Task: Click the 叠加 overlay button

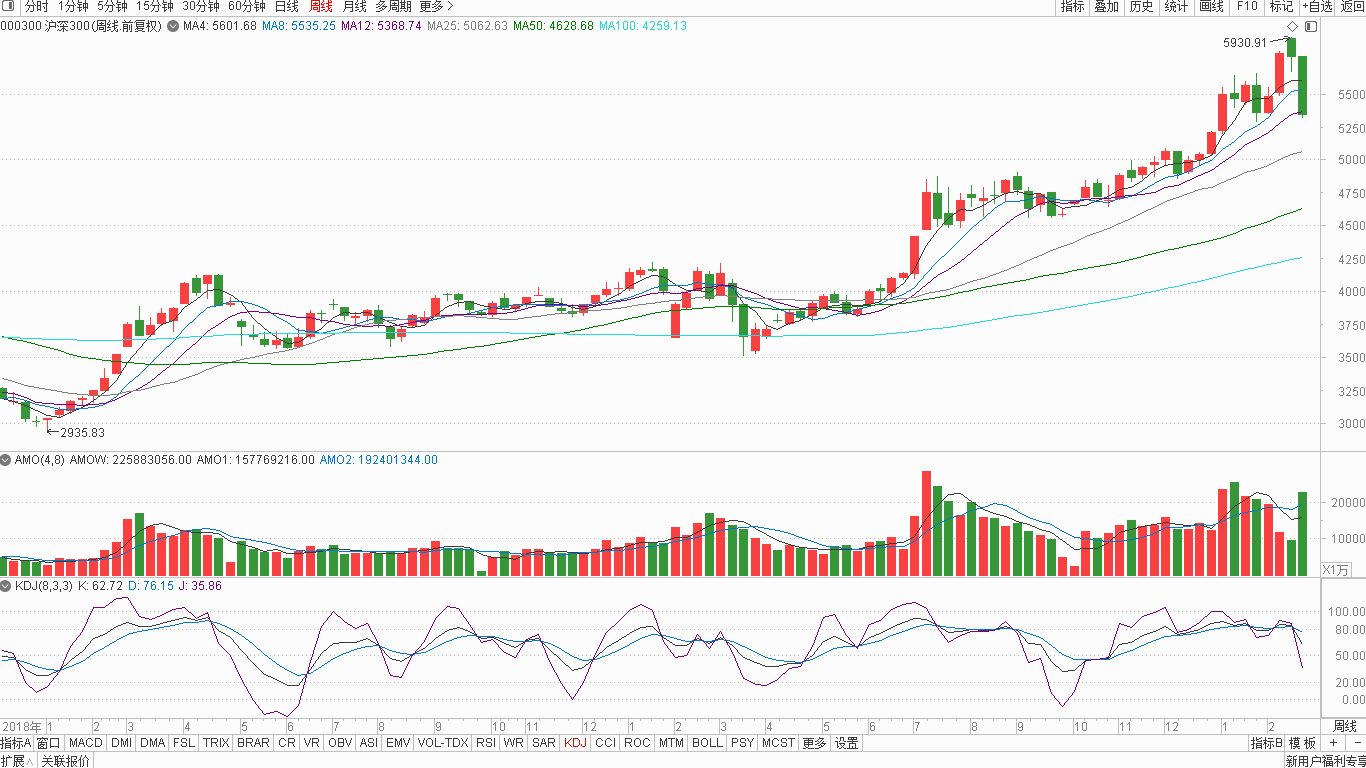Action: pos(1106,6)
